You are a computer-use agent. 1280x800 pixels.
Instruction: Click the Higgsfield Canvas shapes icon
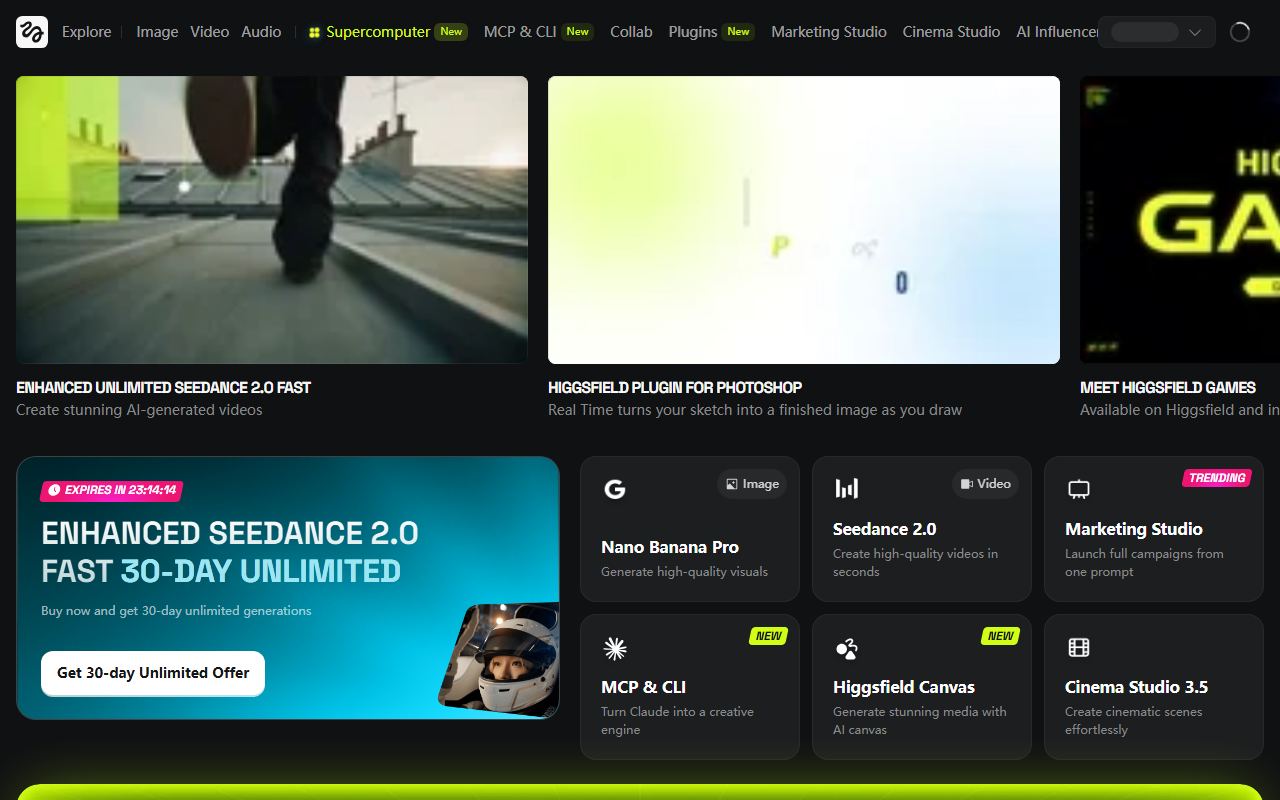coord(847,648)
